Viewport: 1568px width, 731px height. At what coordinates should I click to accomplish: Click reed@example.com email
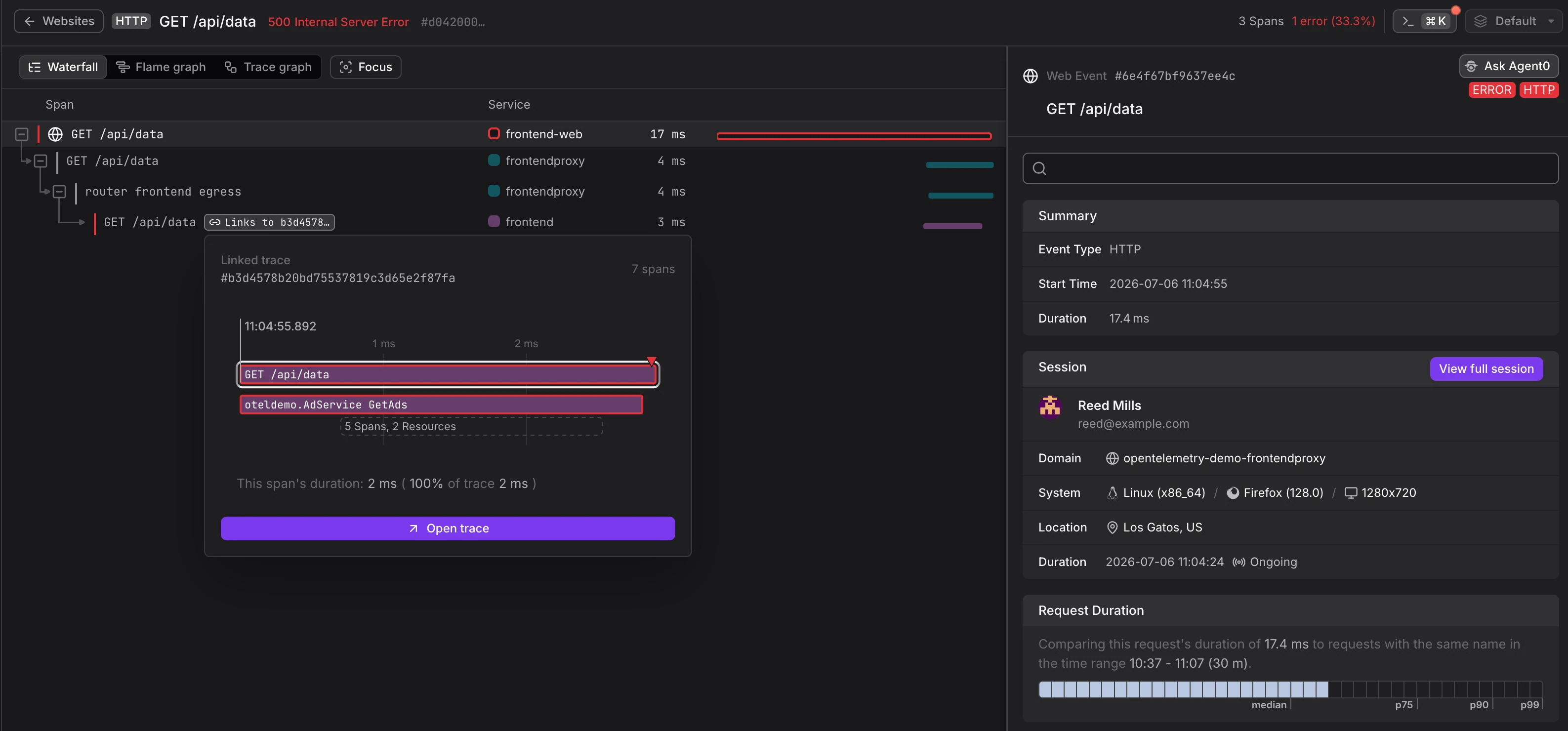click(1133, 424)
